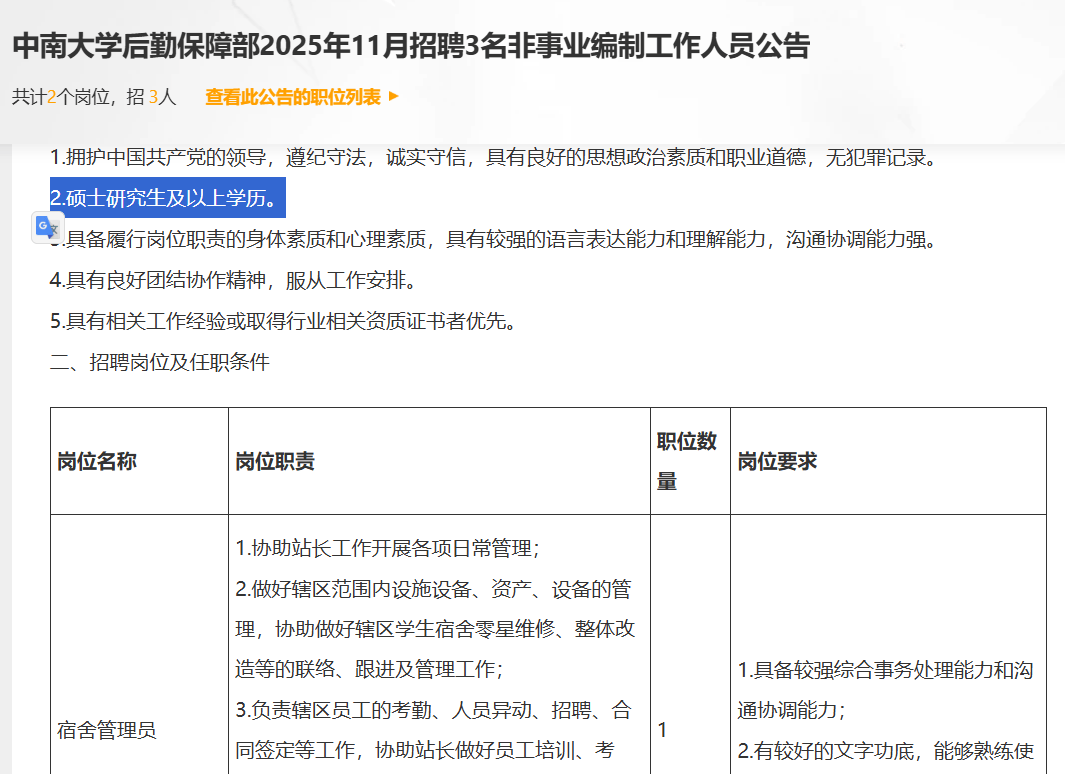Click the requirement 2.有较好的文字功底

click(886, 751)
